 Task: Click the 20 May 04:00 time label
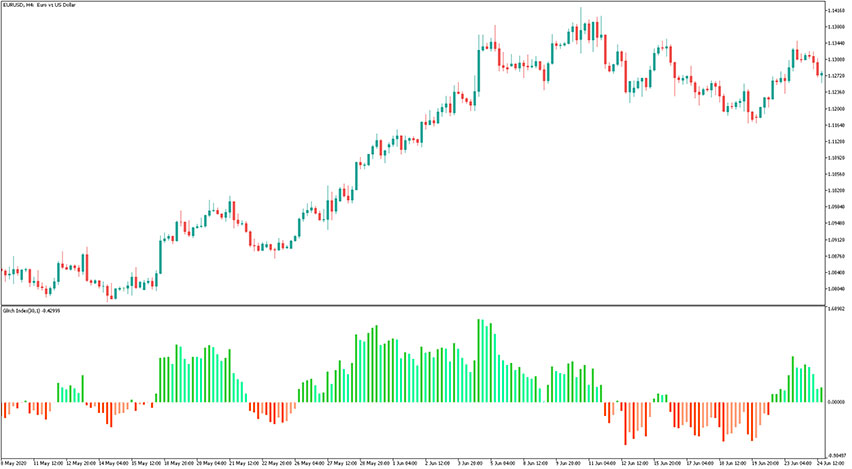coord(211,464)
